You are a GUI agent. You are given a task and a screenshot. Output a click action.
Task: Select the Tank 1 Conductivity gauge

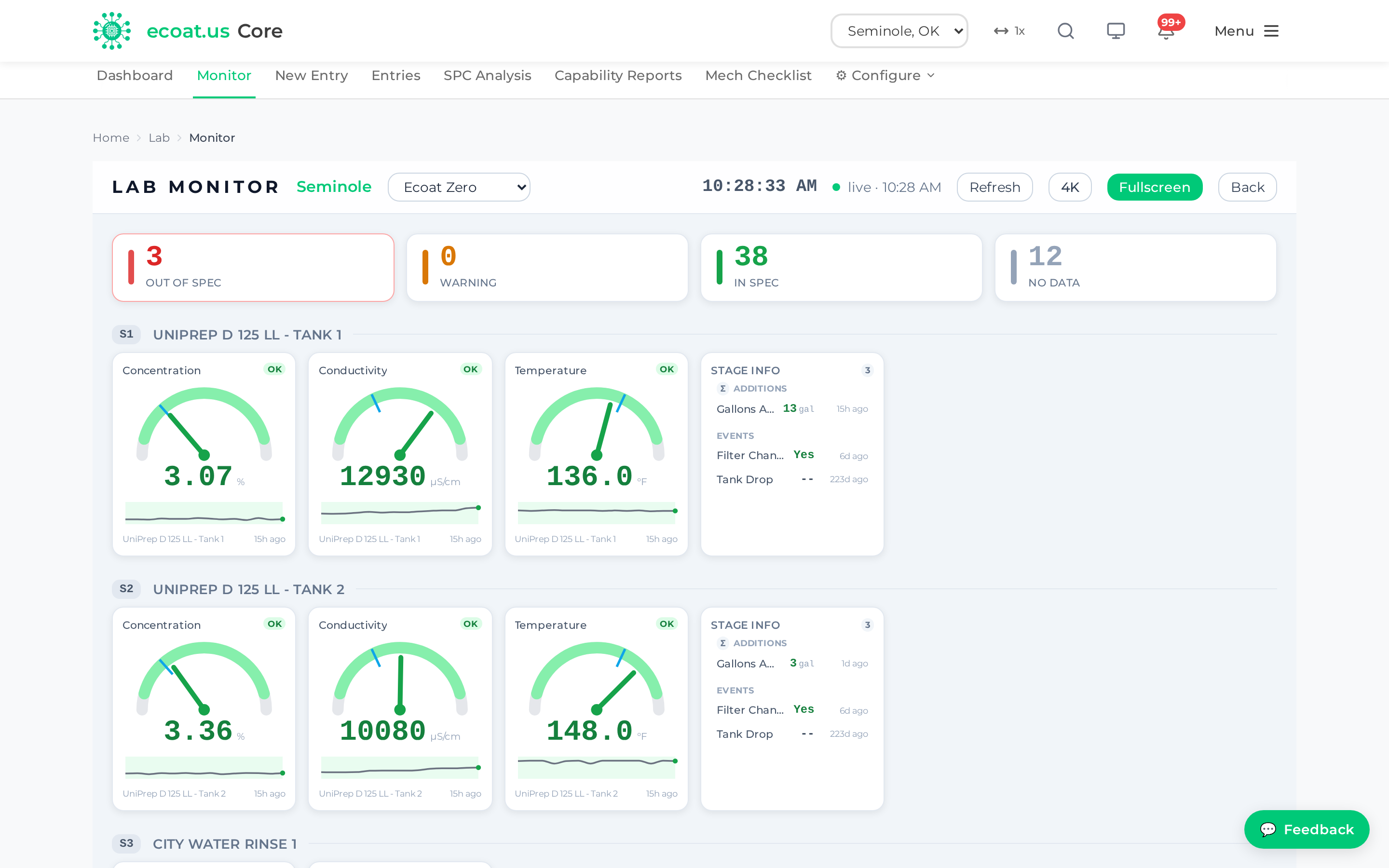point(400,454)
